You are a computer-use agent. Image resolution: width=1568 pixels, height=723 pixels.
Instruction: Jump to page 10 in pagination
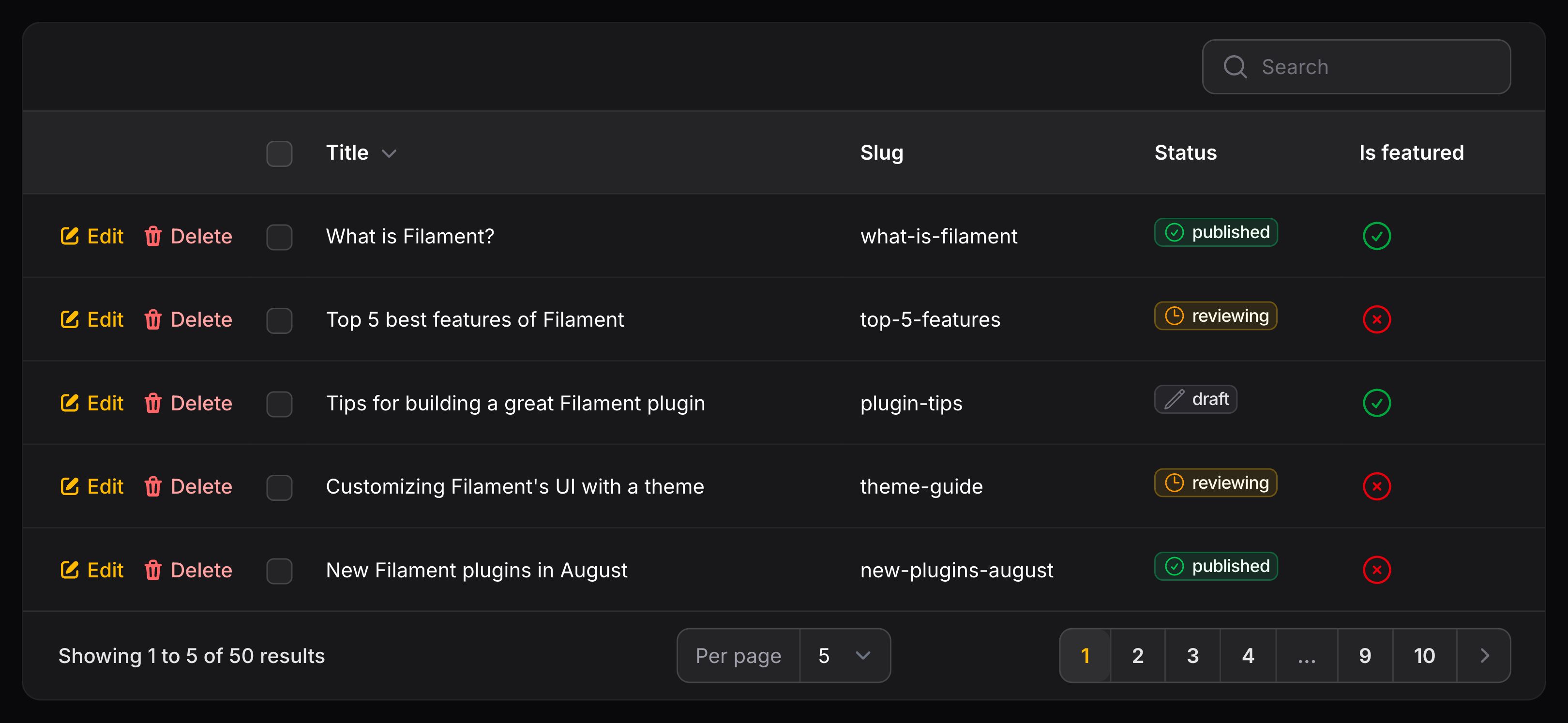coord(1424,655)
